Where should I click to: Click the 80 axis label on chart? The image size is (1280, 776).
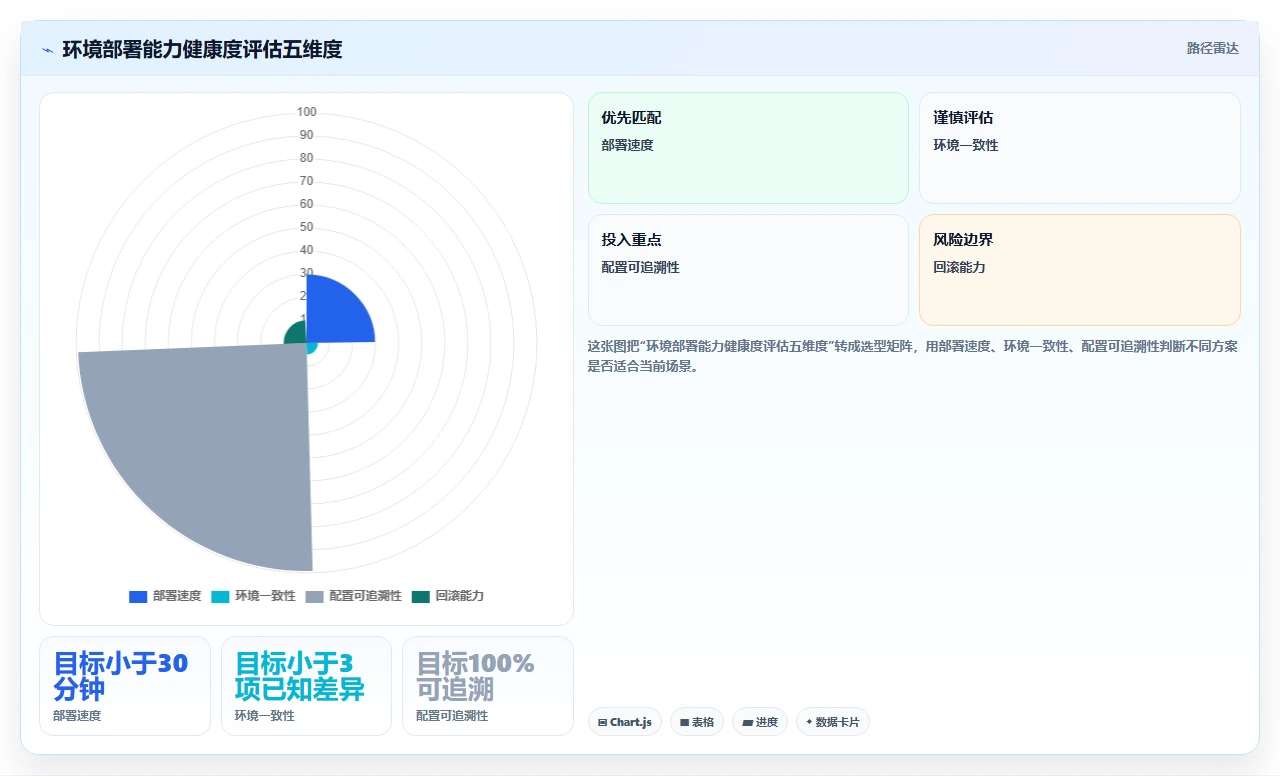(x=306, y=158)
